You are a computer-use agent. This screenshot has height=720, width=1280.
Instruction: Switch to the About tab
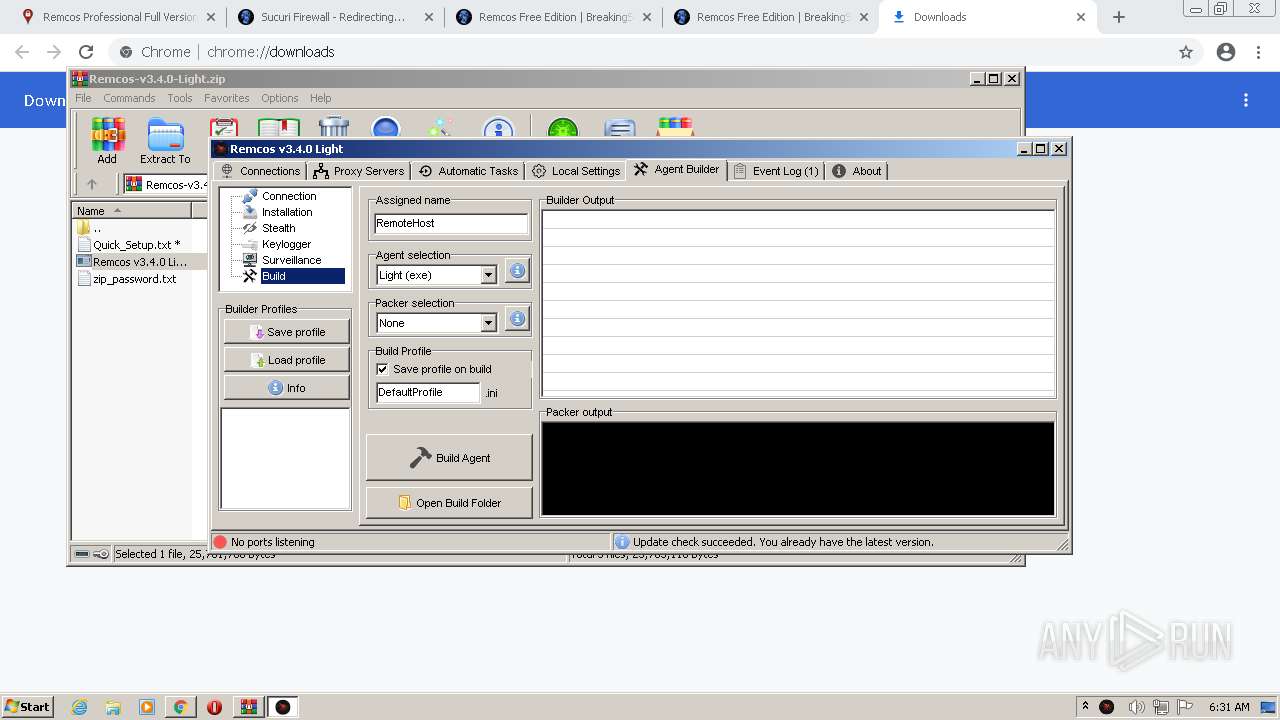pyautogui.click(x=857, y=171)
